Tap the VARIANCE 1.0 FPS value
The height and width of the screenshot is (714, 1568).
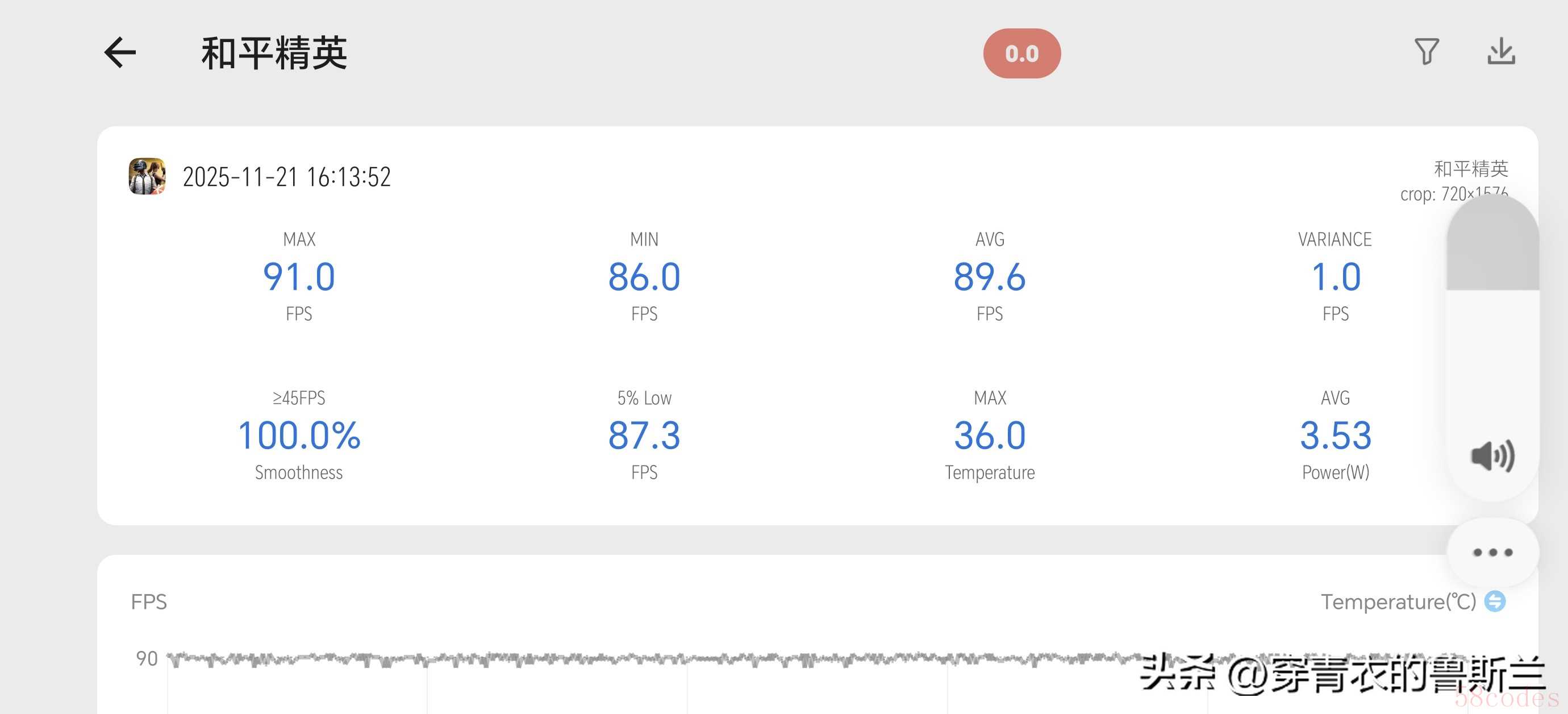[1336, 277]
